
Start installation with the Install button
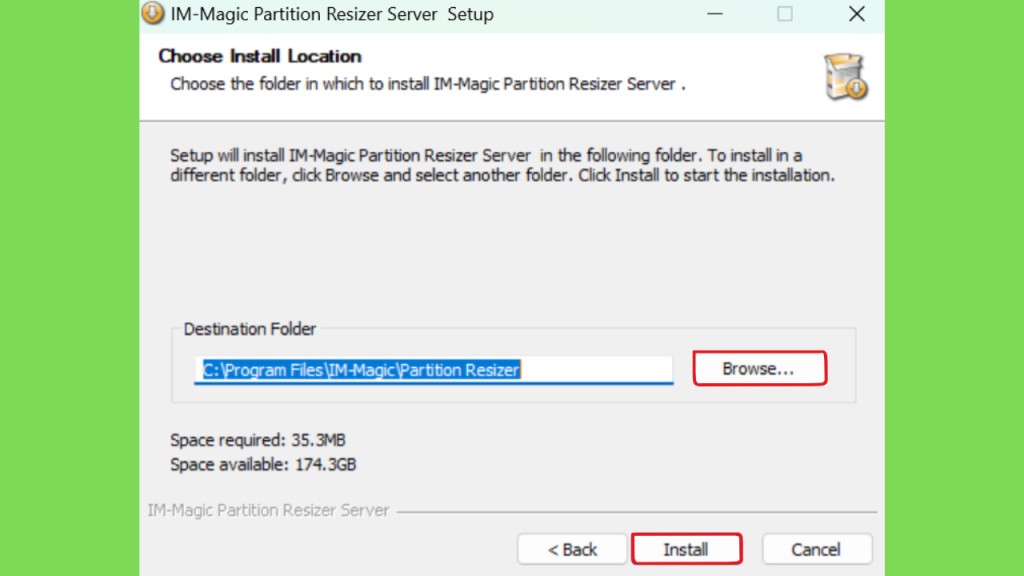(x=686, y=549)
